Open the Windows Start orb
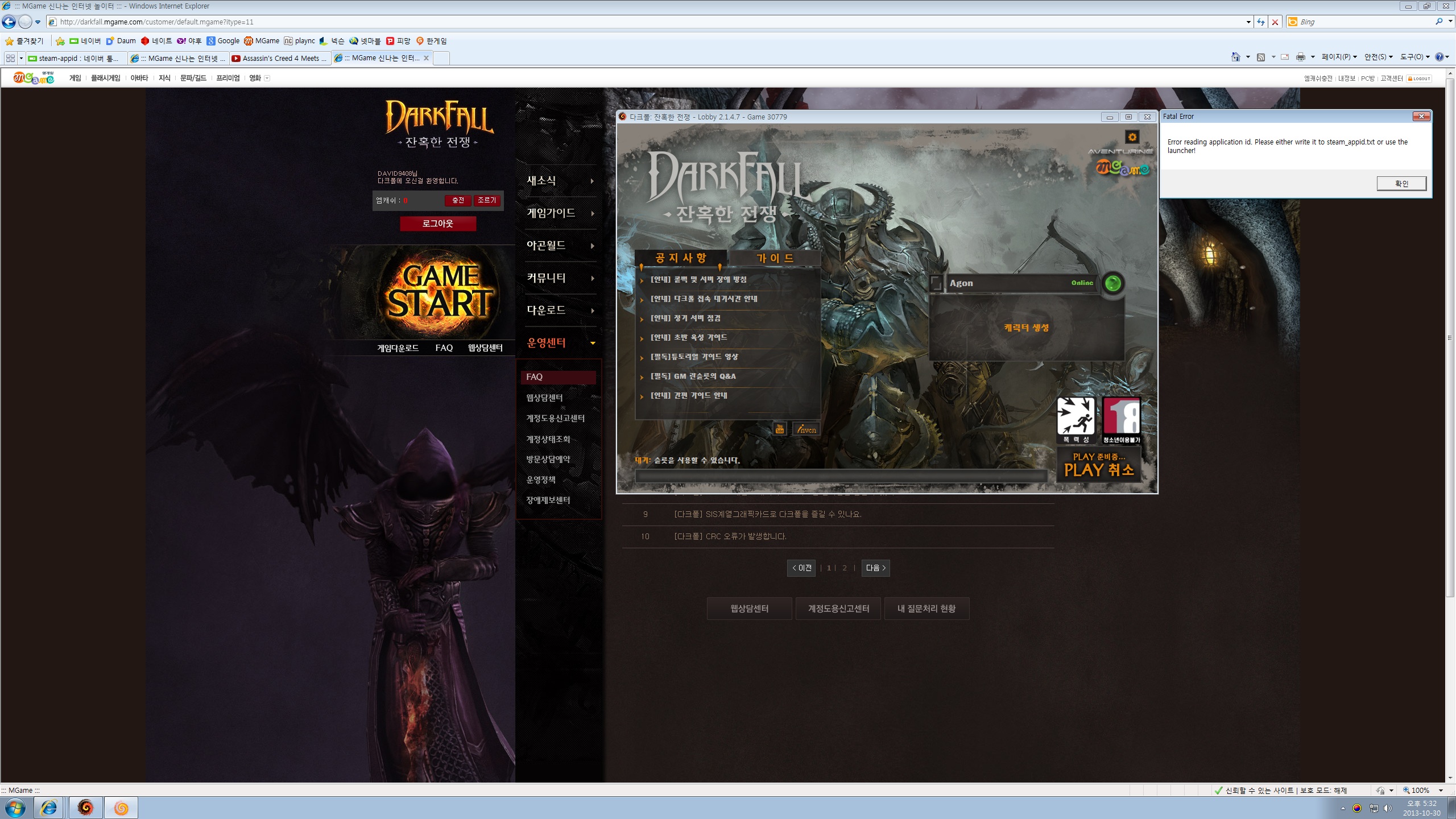The image size is (1456, 819). 15,808
